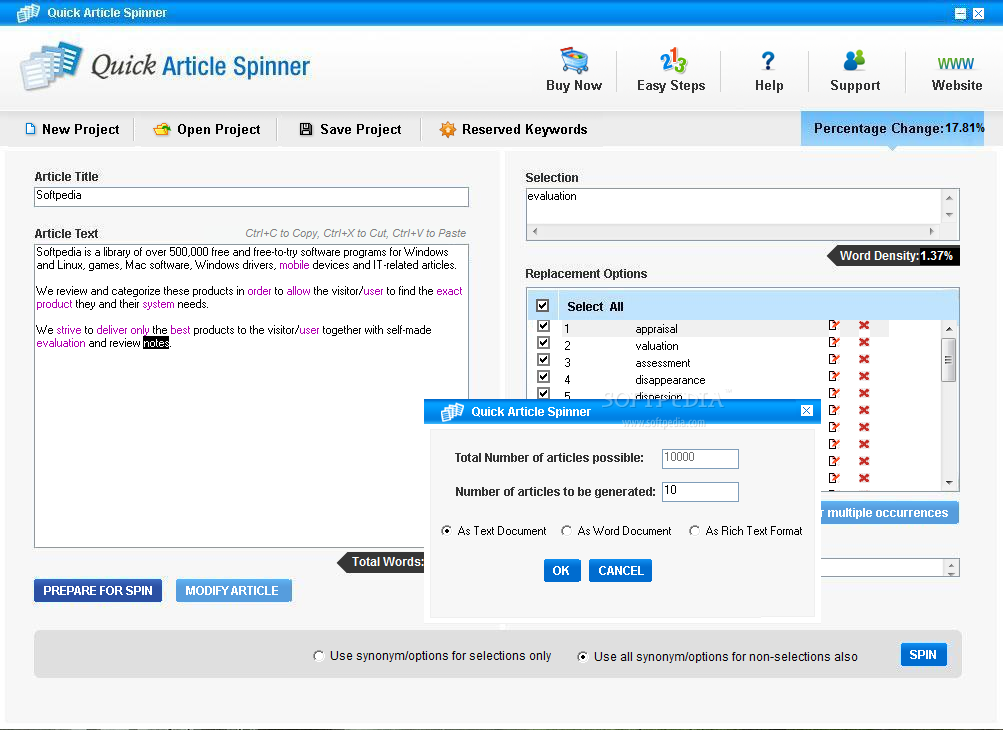The width and height of the screenshot is (1003, 730).
Task: Click the SPIN button
Action: (x=923, y=655)
